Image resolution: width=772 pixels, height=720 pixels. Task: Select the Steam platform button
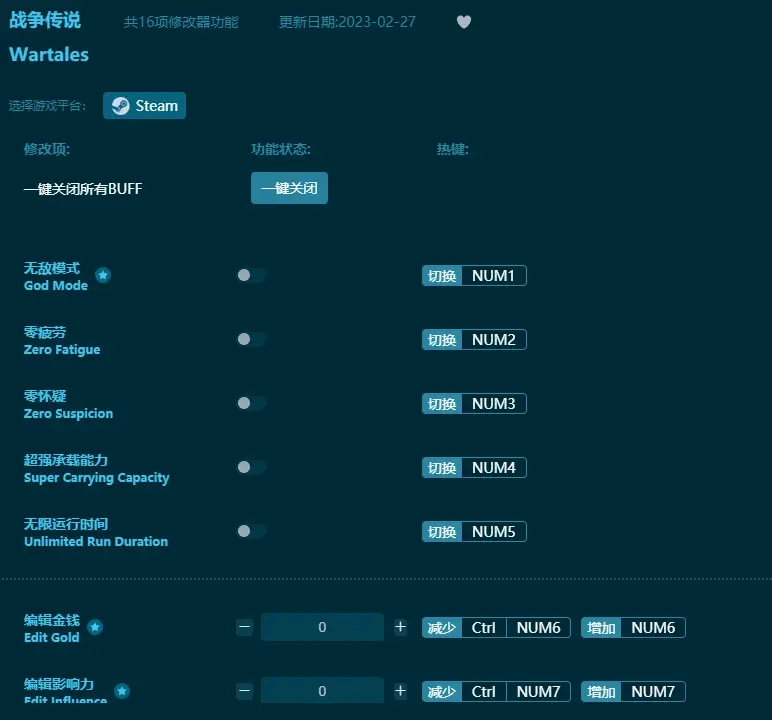pyautogui.click(x=144, y=105)
